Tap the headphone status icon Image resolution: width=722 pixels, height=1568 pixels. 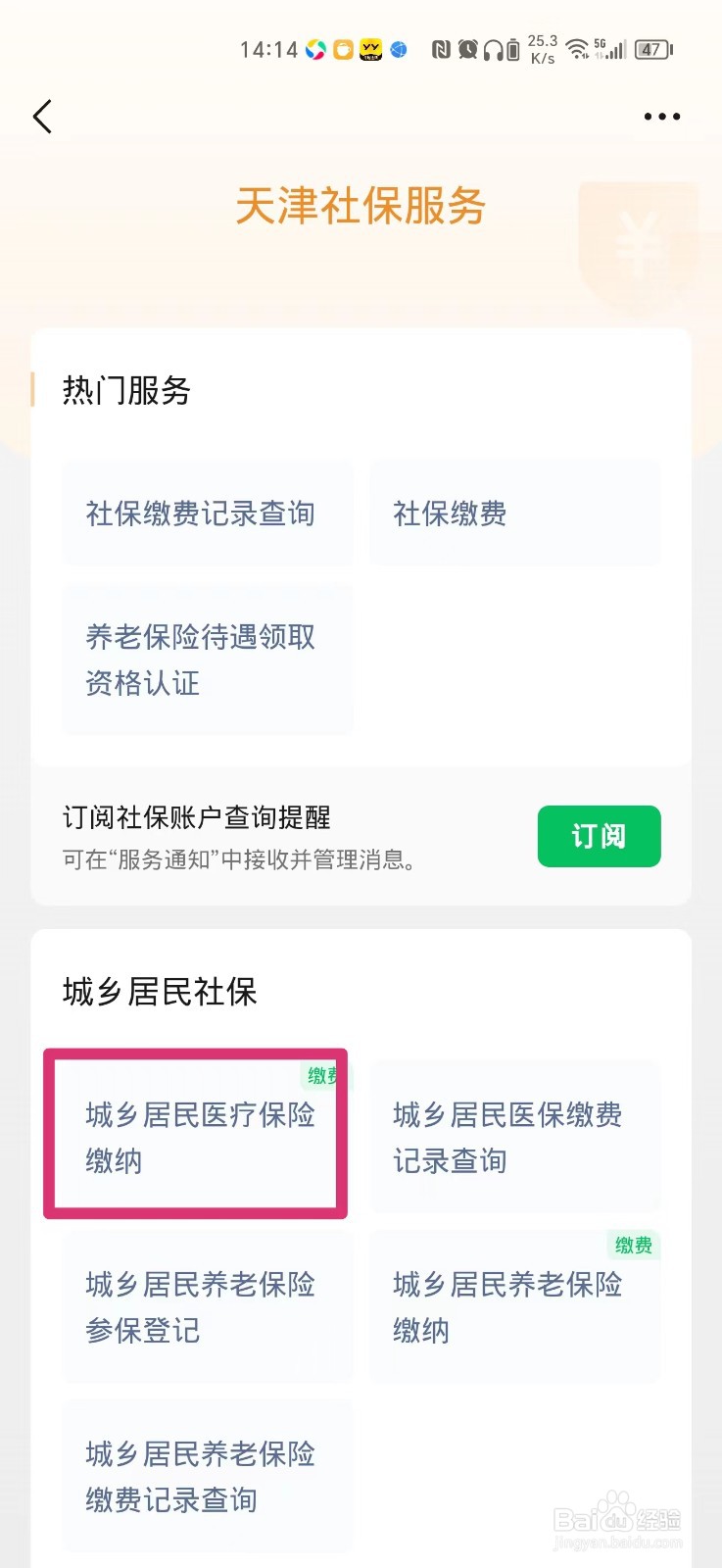coord(494,49)
